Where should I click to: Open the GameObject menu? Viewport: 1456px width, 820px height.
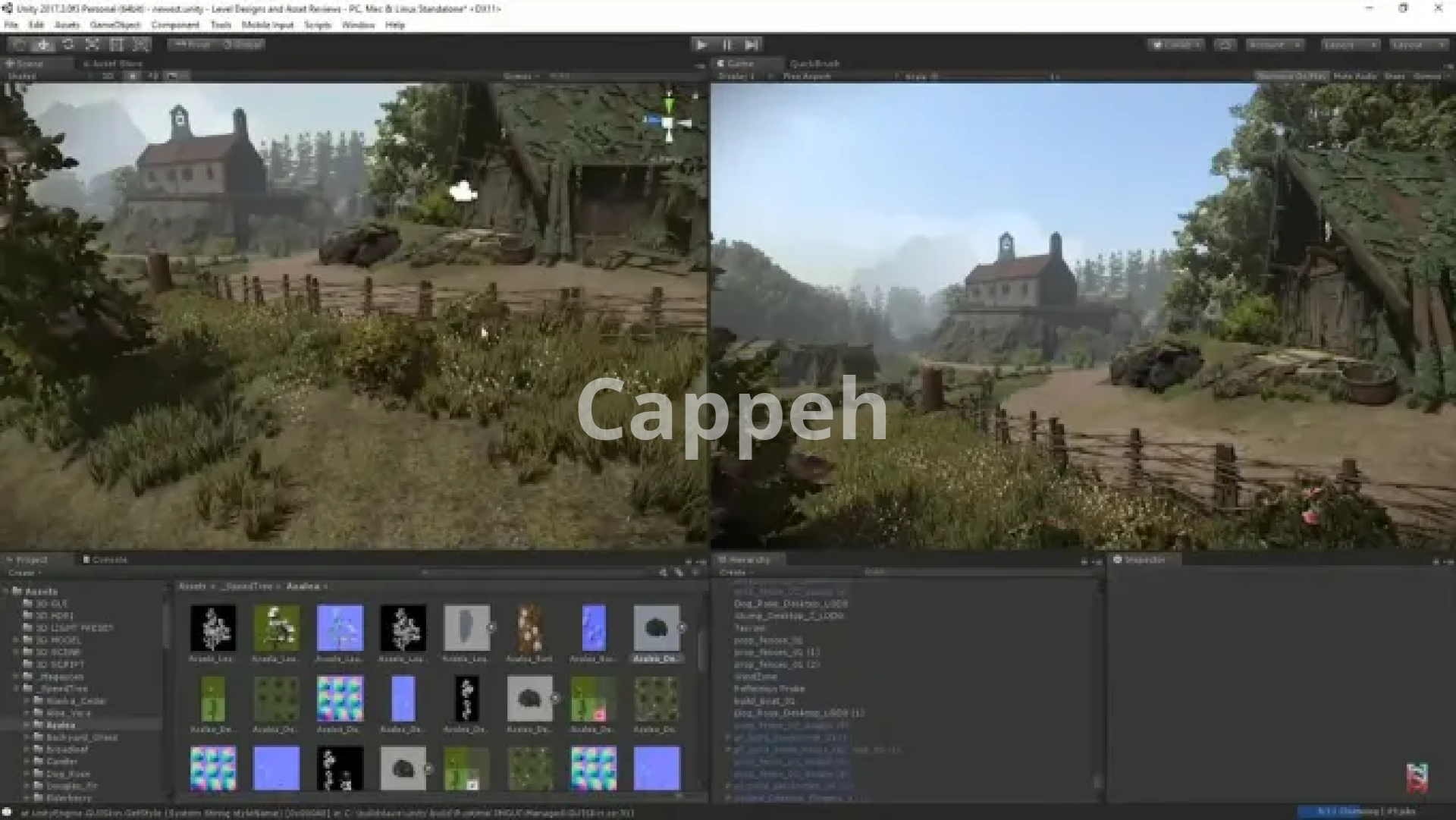point(115,25)
